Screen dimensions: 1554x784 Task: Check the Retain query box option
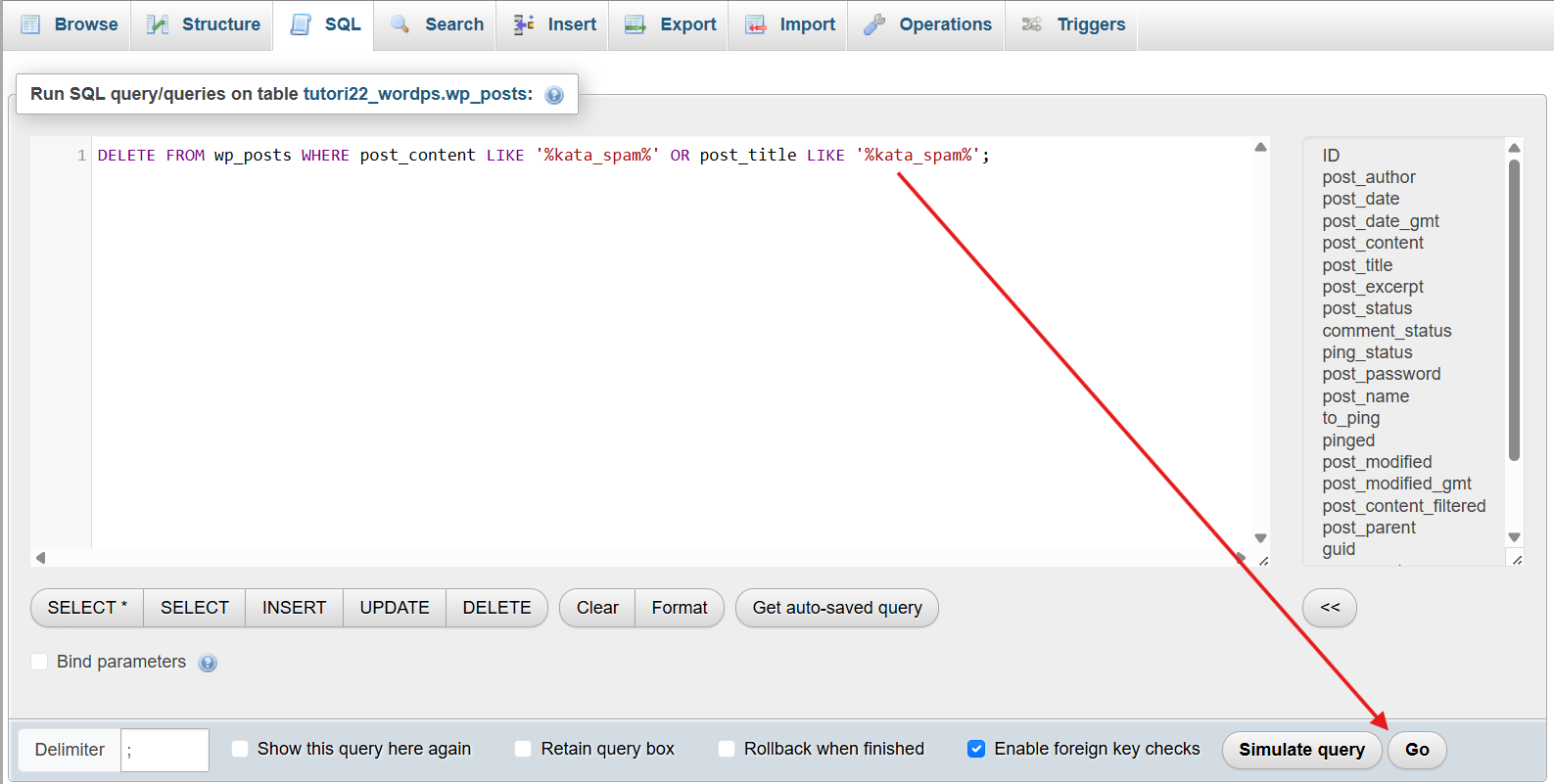[523, 749]
